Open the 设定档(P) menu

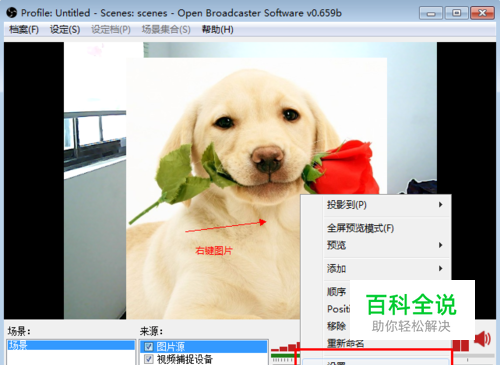pyautogui.click(x=111, y=30)
